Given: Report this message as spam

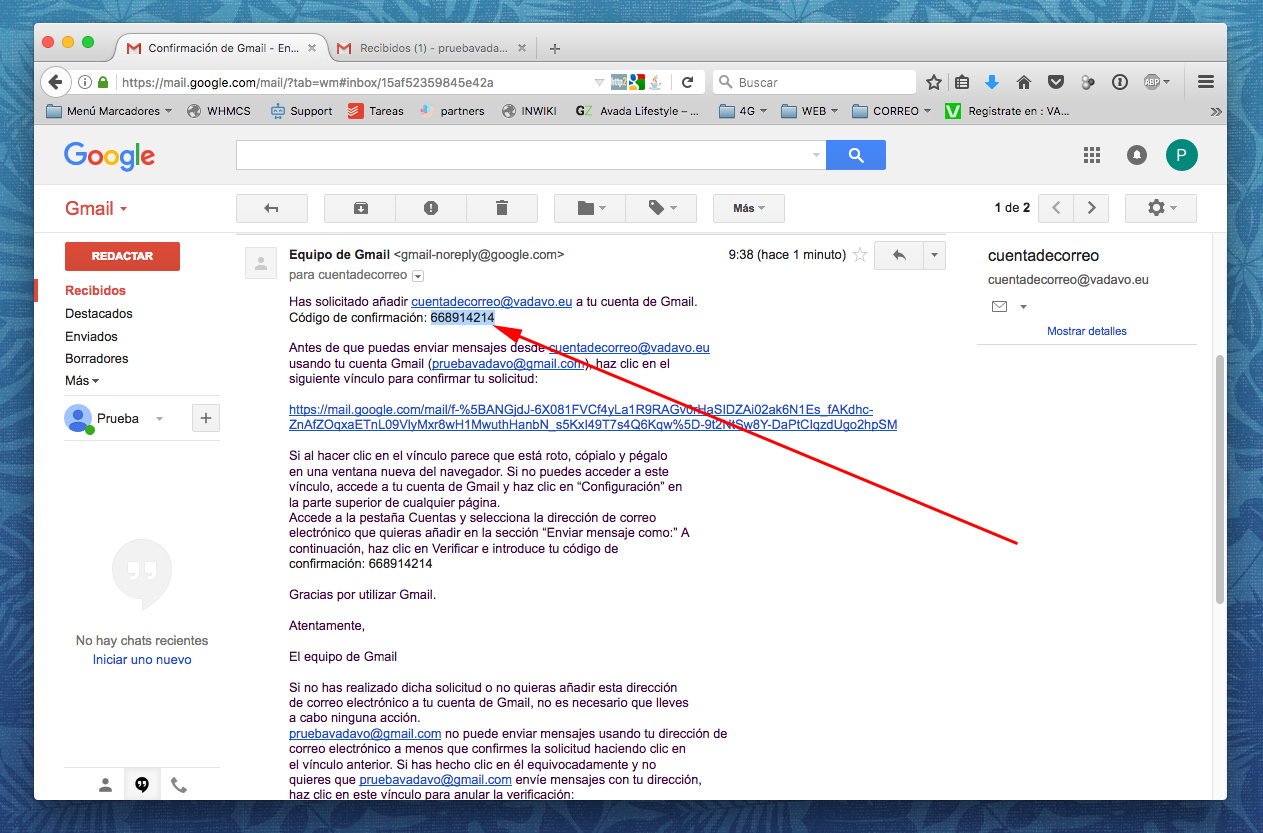Looking at the screenshot, I should 431,208.
